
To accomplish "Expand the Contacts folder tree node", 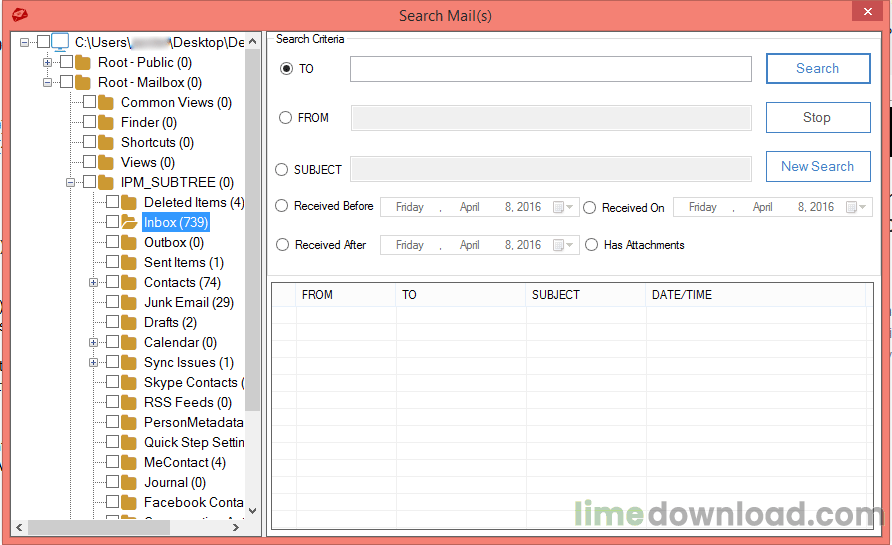I will [93, 283].
